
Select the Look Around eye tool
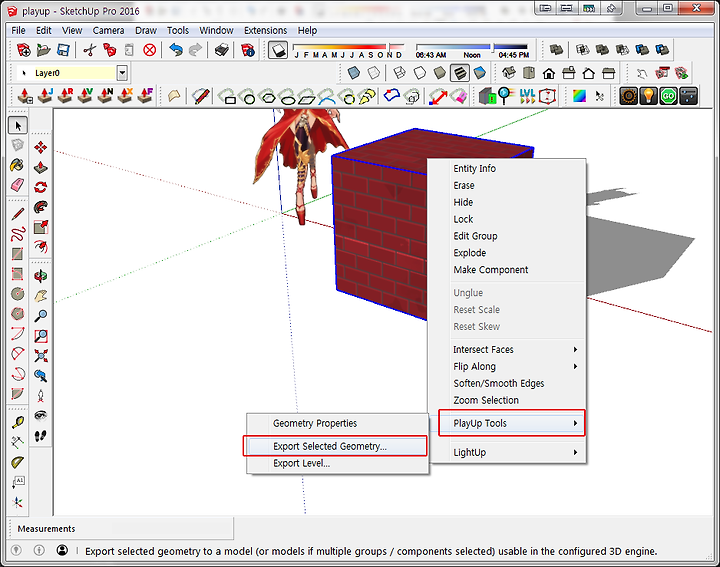(40, 415)
